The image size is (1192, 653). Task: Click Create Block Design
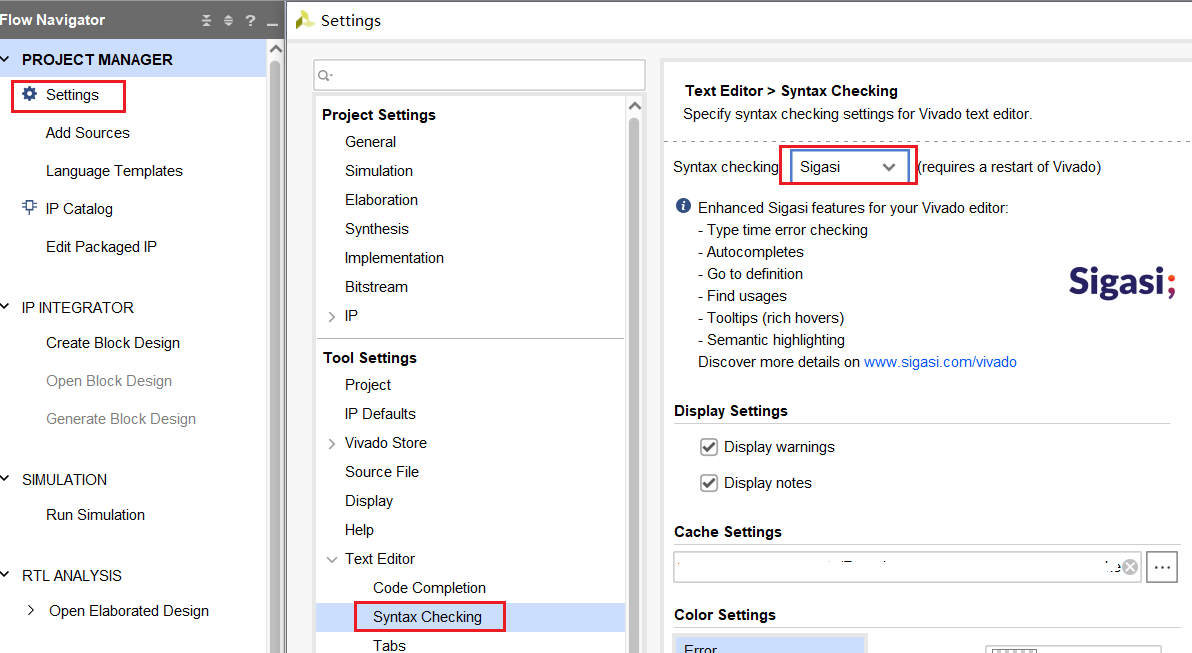[113, 343]
